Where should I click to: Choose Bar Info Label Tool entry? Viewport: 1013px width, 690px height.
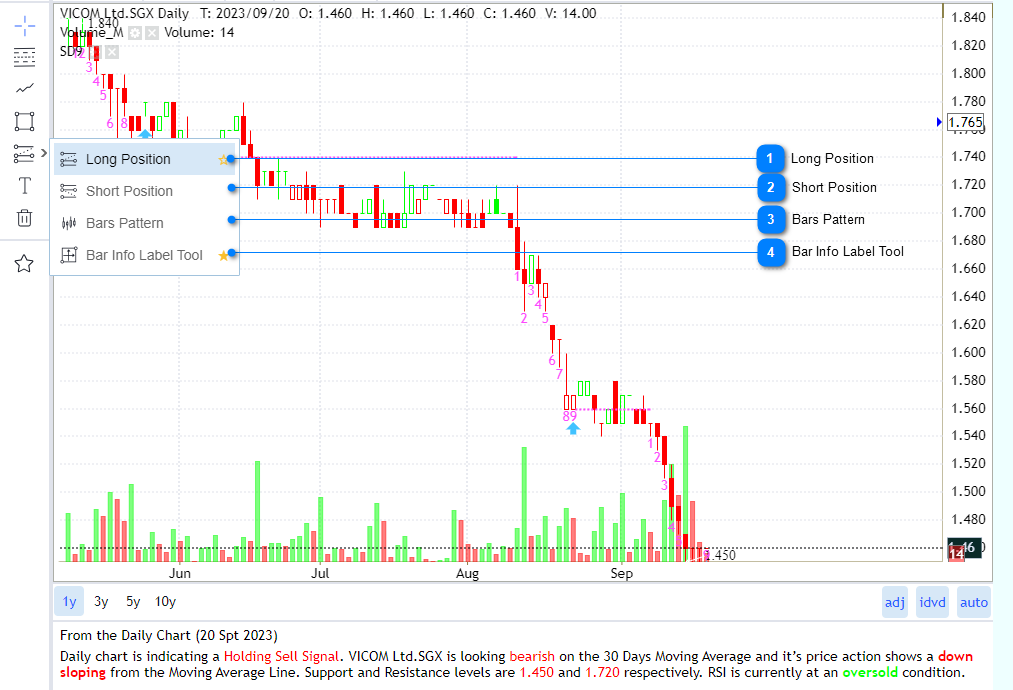[x=144, y=255]
